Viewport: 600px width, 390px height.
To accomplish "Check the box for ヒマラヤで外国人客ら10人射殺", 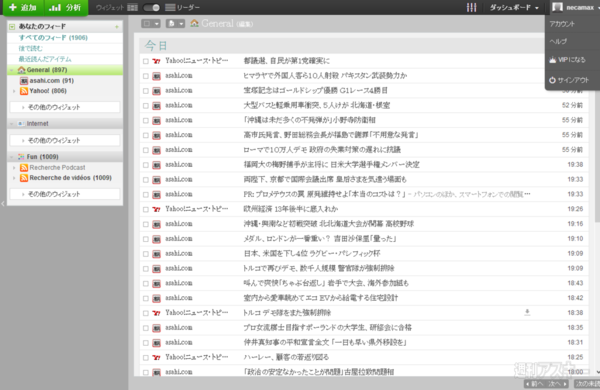I will pos(145,76).
